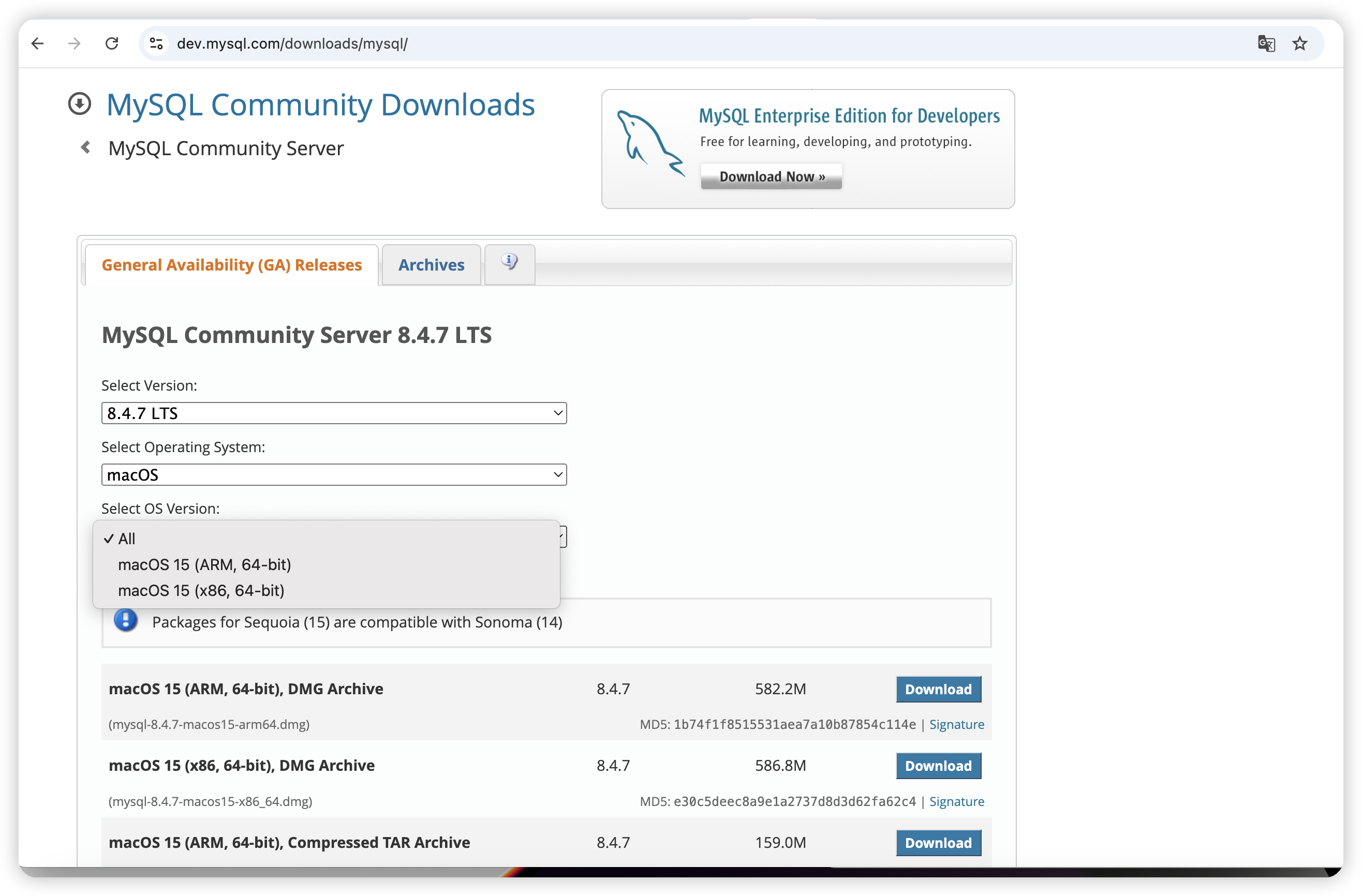Choose macOS 15 (ARM, 64-bit) option
This screenshot has width=1362, height=896.
click(204, 565)
